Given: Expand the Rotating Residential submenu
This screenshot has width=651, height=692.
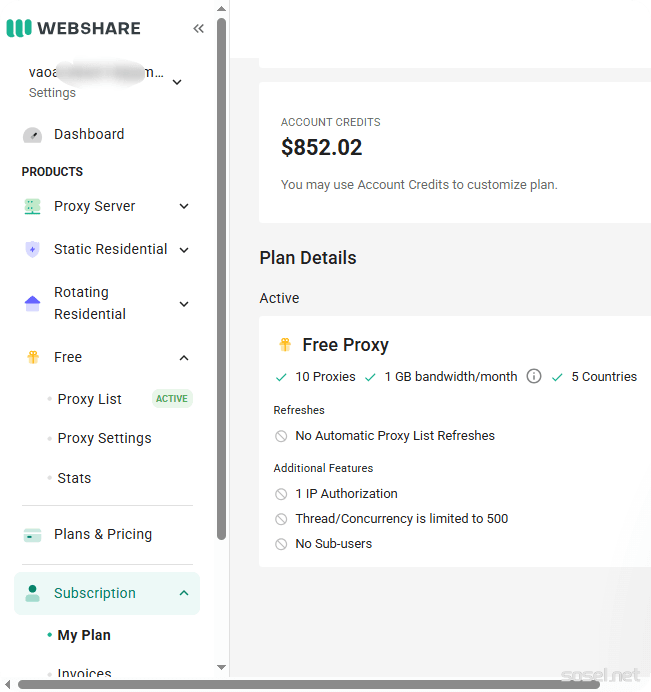Looking at the screenshot, I should (184, 303).
